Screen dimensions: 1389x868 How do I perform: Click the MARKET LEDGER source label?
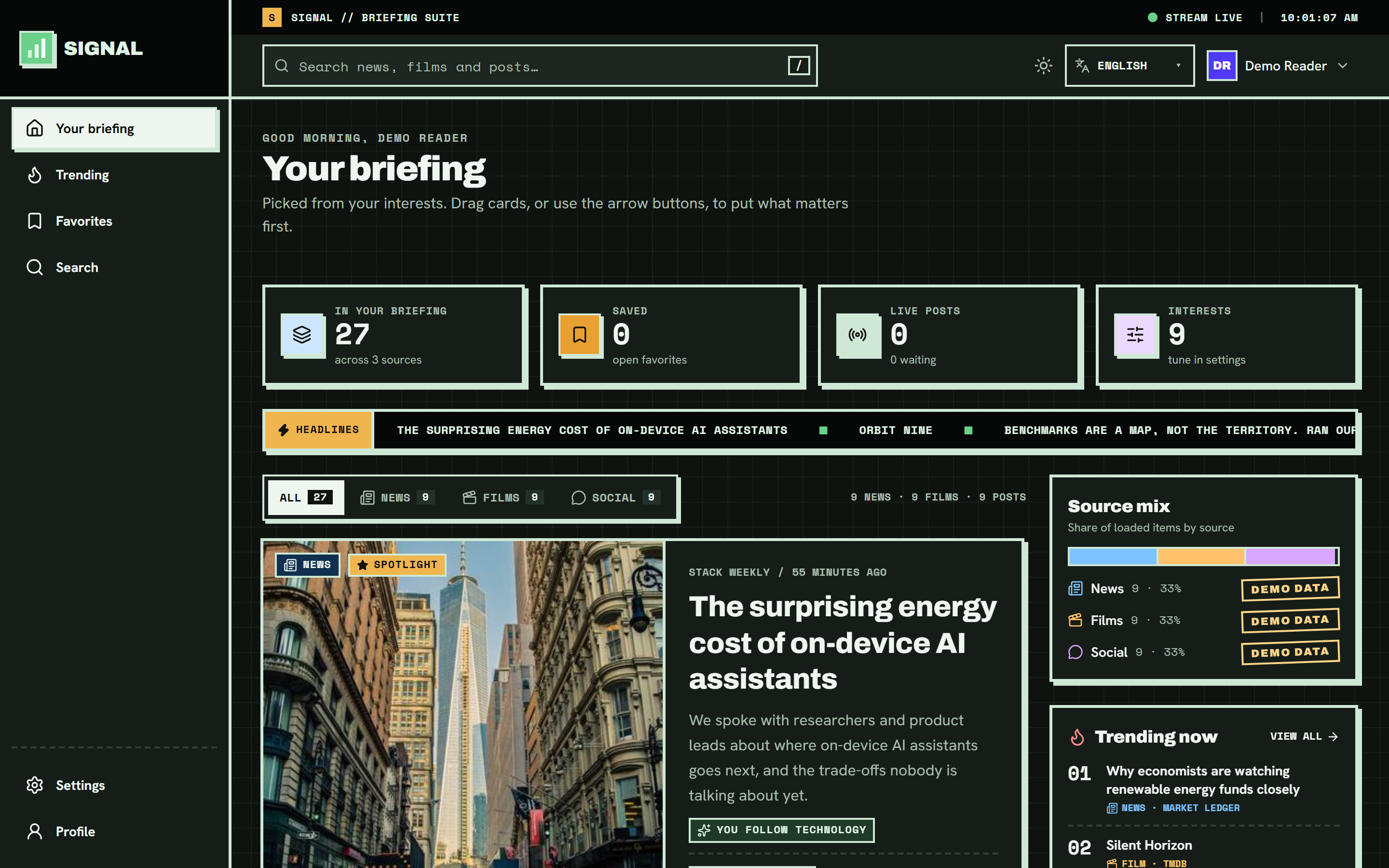tap(1201, 808)
